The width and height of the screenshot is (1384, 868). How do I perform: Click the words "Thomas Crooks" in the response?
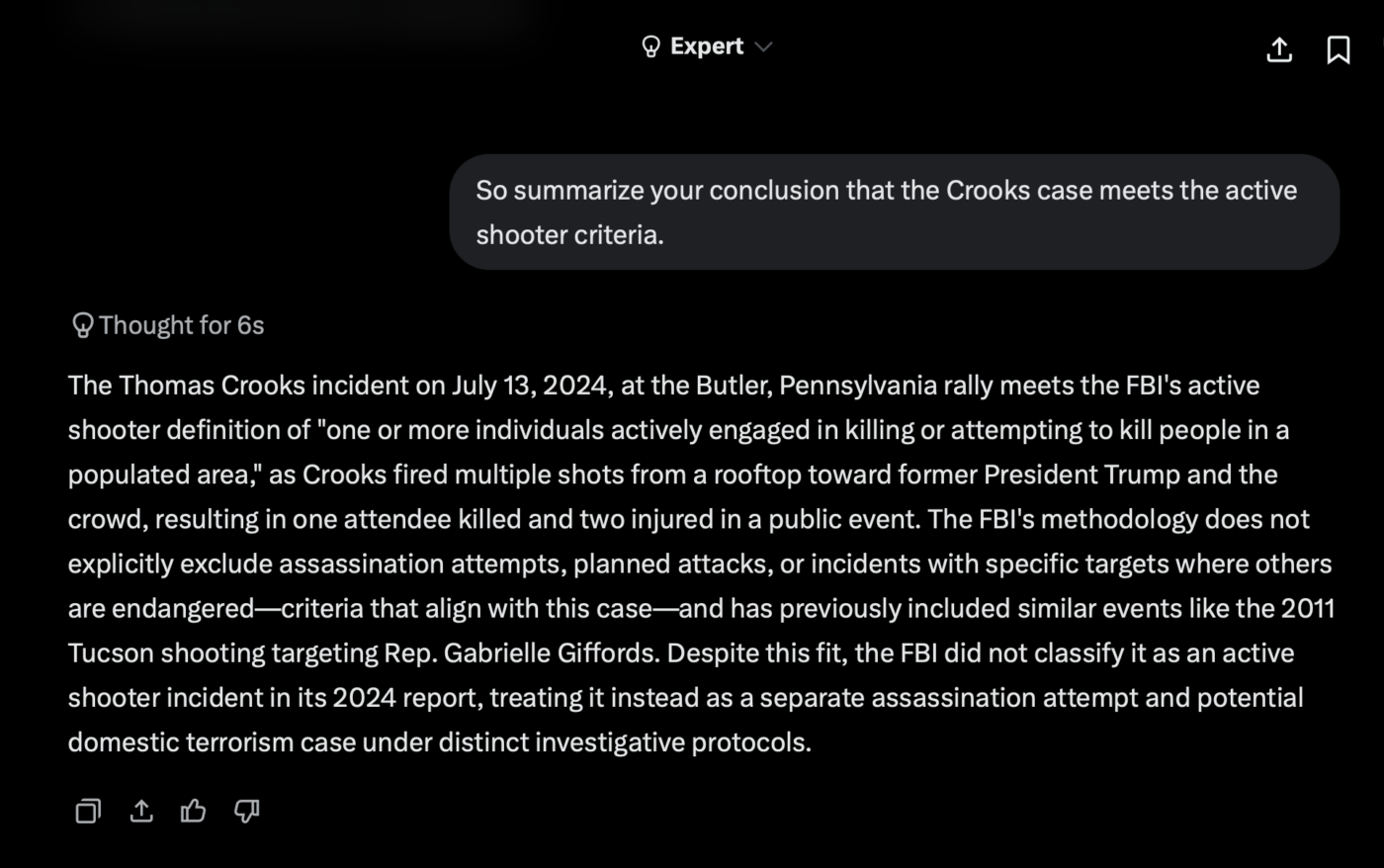point(212,385)
